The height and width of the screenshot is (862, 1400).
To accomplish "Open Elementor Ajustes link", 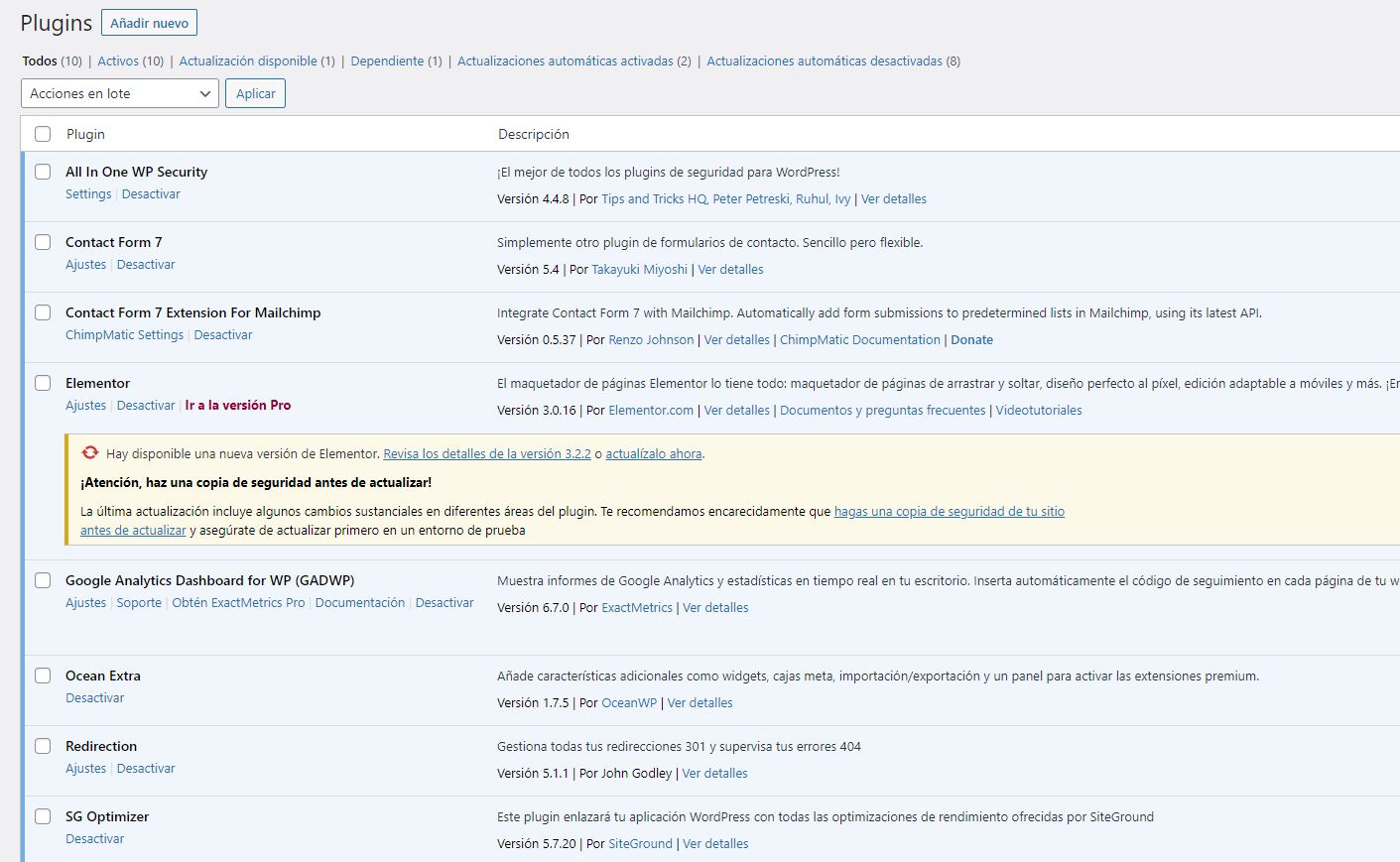I will (85, 406).
